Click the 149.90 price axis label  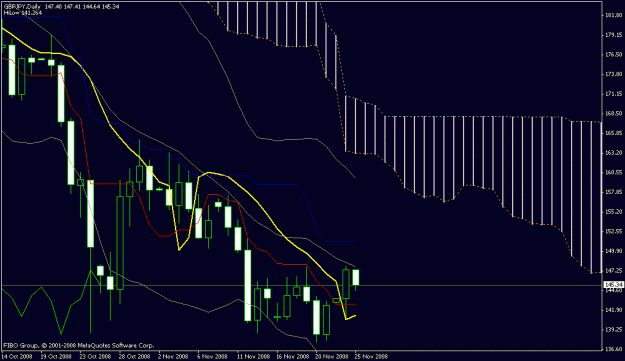coord(614,251)
